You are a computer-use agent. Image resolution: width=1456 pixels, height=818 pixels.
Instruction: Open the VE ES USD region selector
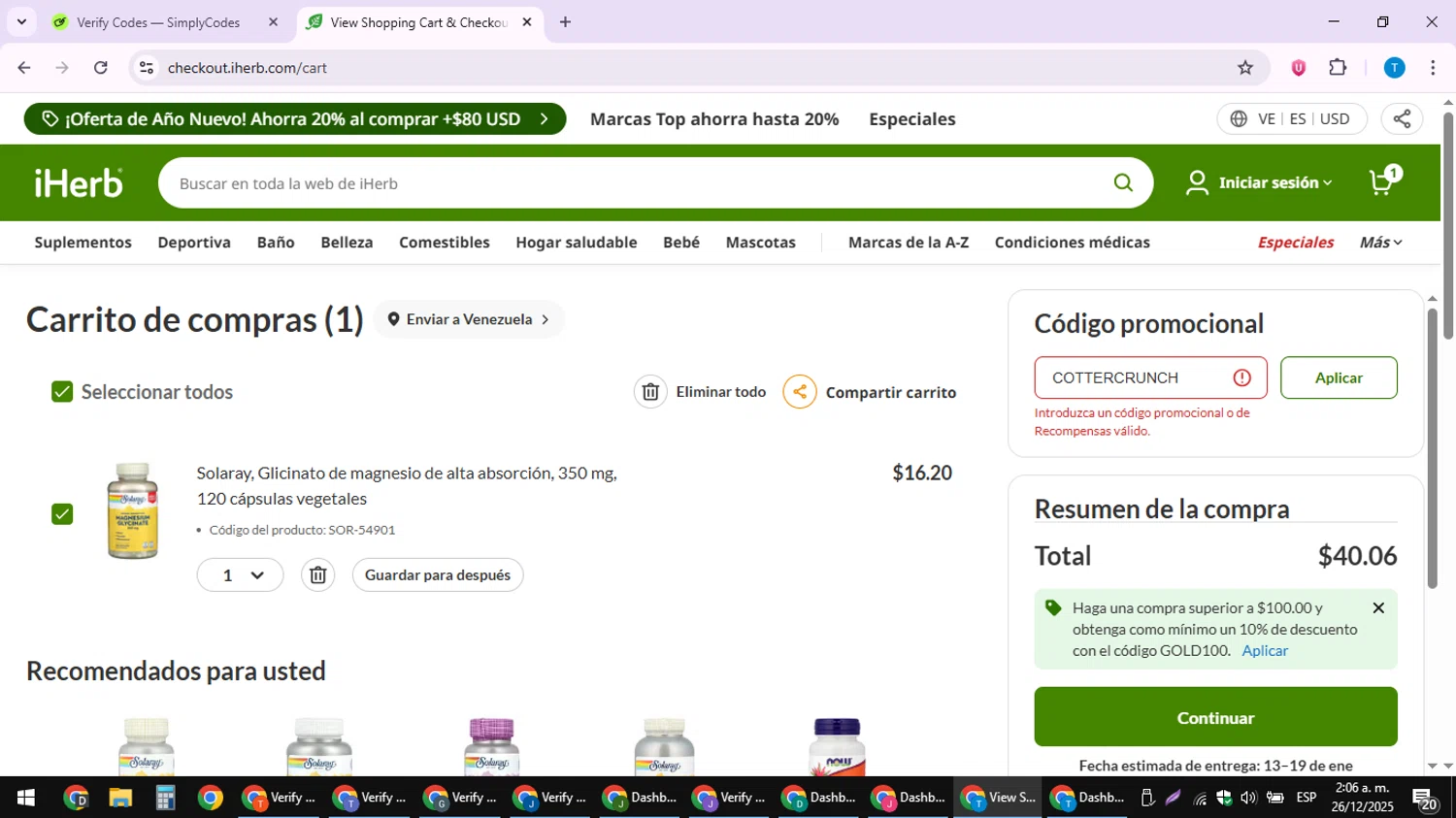pyautogui.click(x=1291, y=118)
